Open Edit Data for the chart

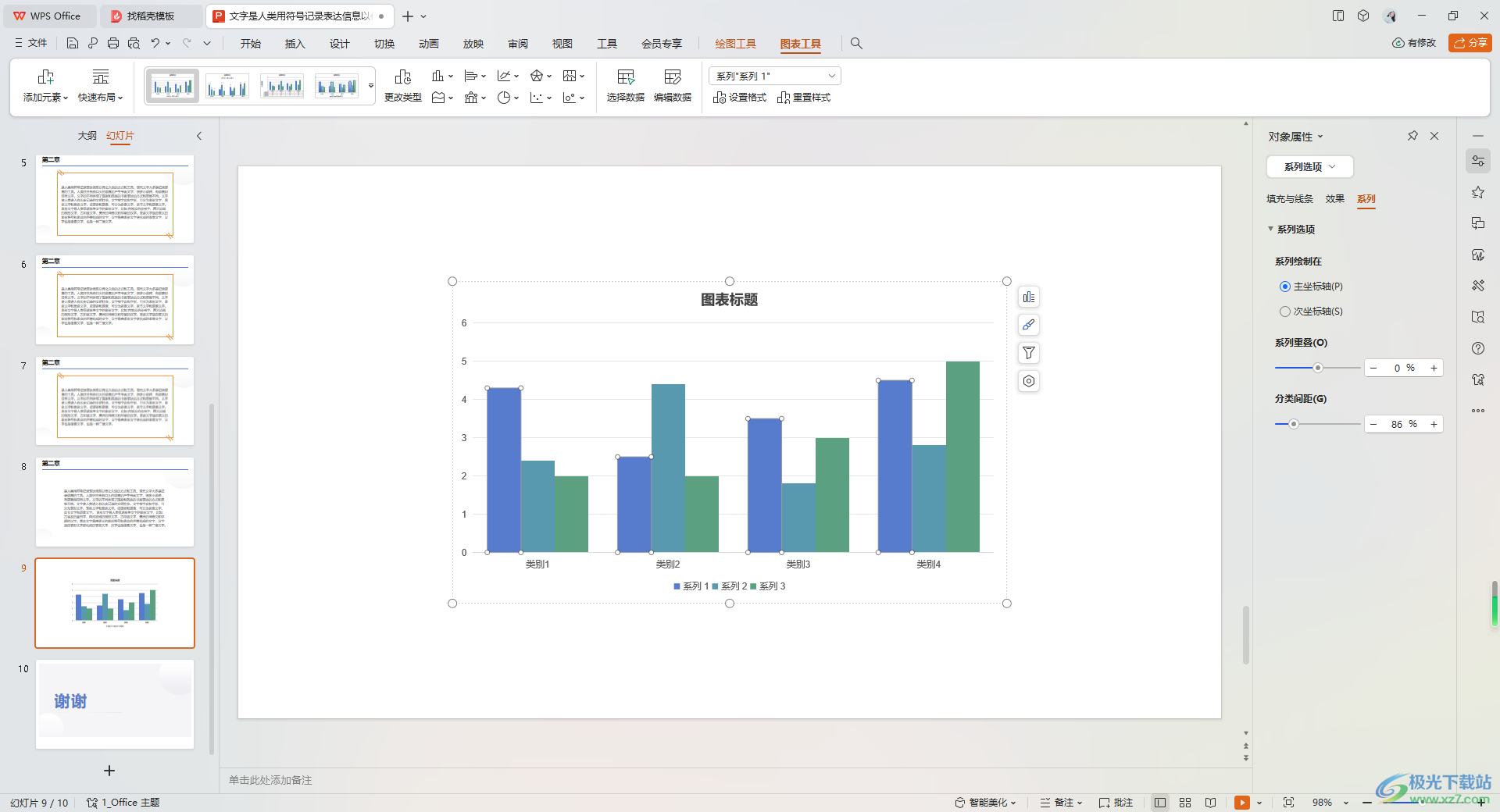click(673, 86)
